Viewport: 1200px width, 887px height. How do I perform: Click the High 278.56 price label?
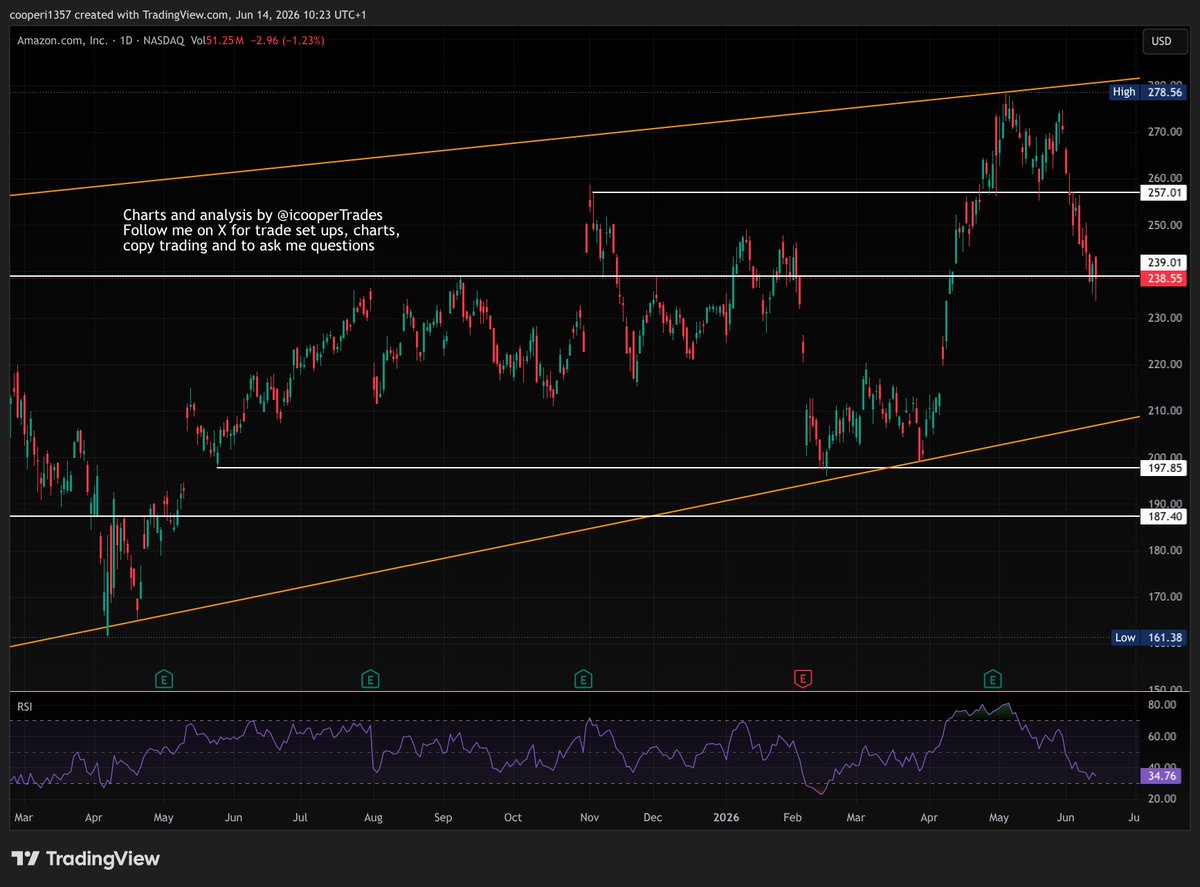click(1148, 92)
